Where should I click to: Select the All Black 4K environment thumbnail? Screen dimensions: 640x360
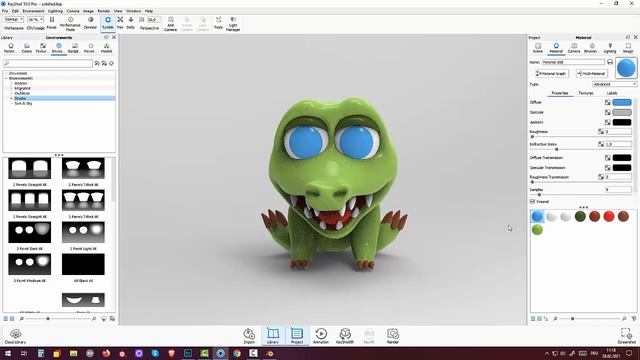coord(83,264)
